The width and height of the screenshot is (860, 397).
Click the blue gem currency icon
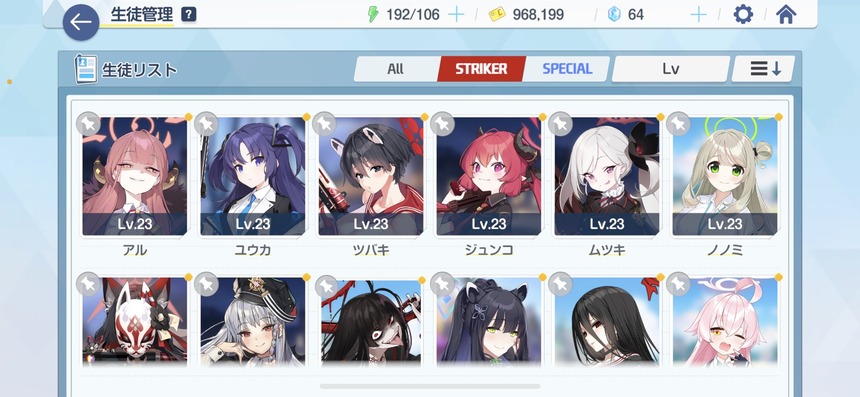[614, 15]
